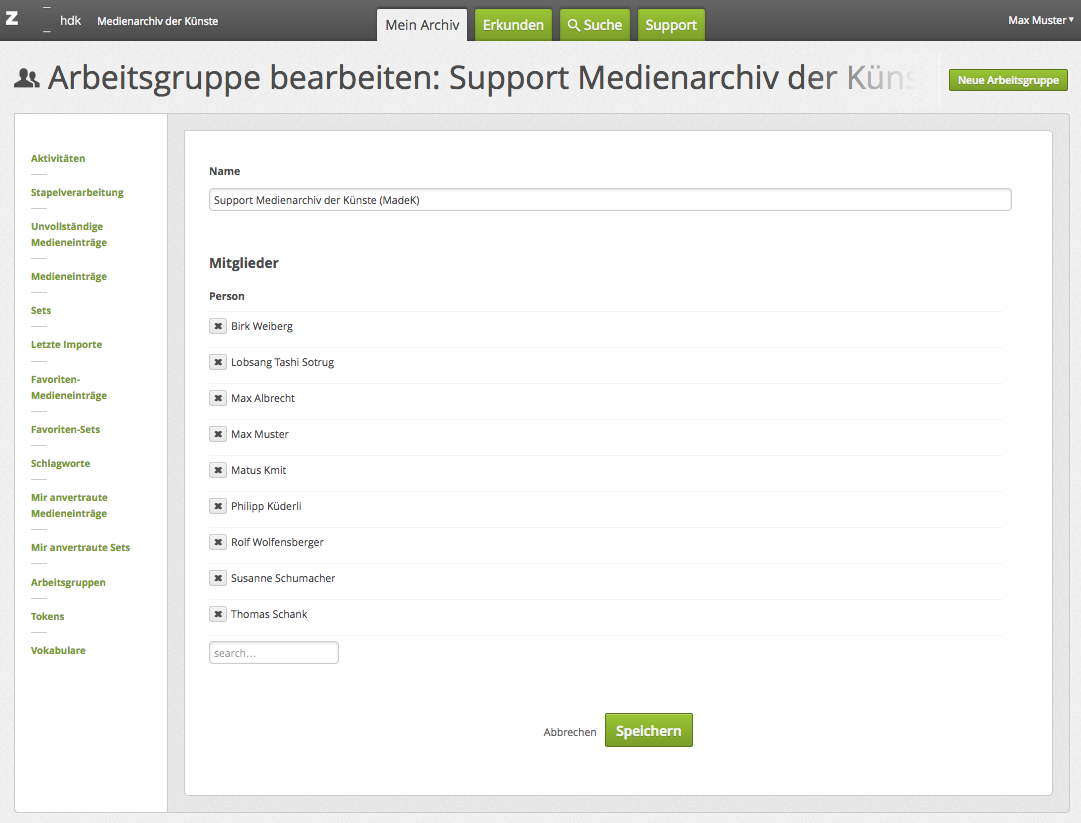The image size is (1081, 823).
Task: Remove member Birk Weiberg with x icon
Action: (218, 326)
